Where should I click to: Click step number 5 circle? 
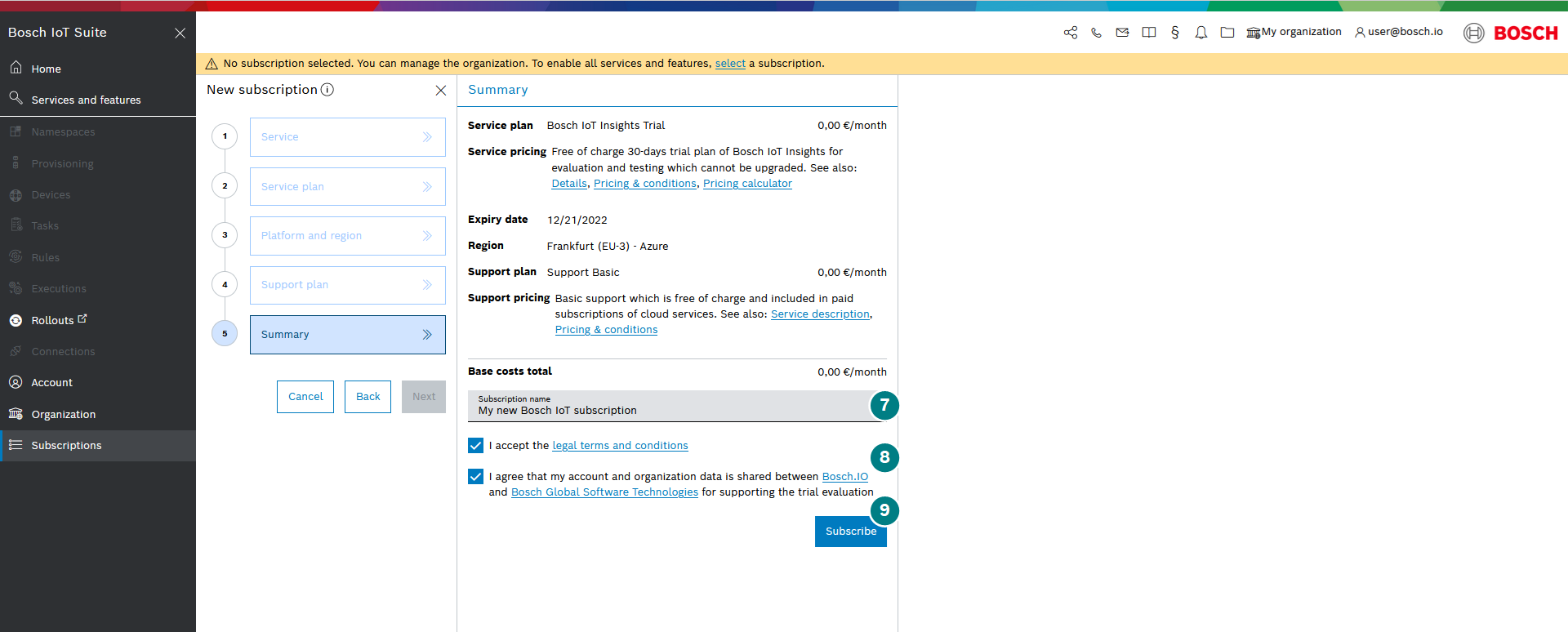pos(225,334)
